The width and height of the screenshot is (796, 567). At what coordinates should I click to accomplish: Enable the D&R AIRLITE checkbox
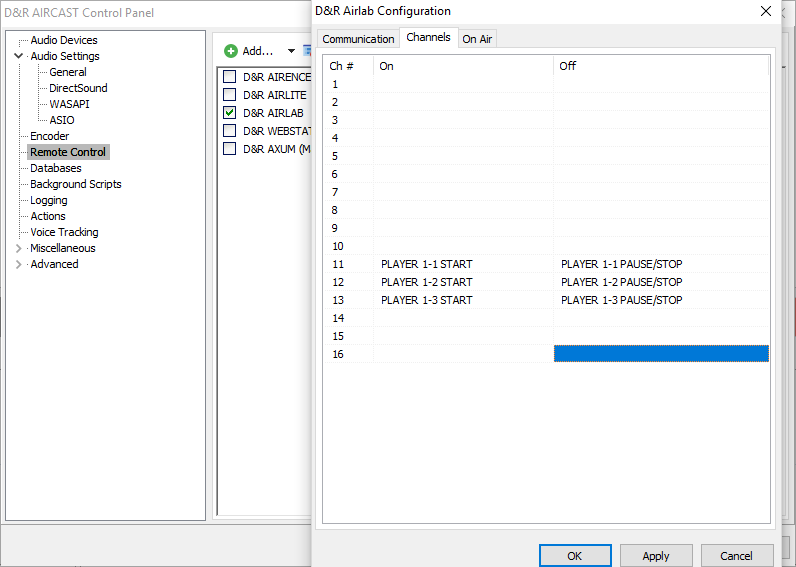(229, 95)
